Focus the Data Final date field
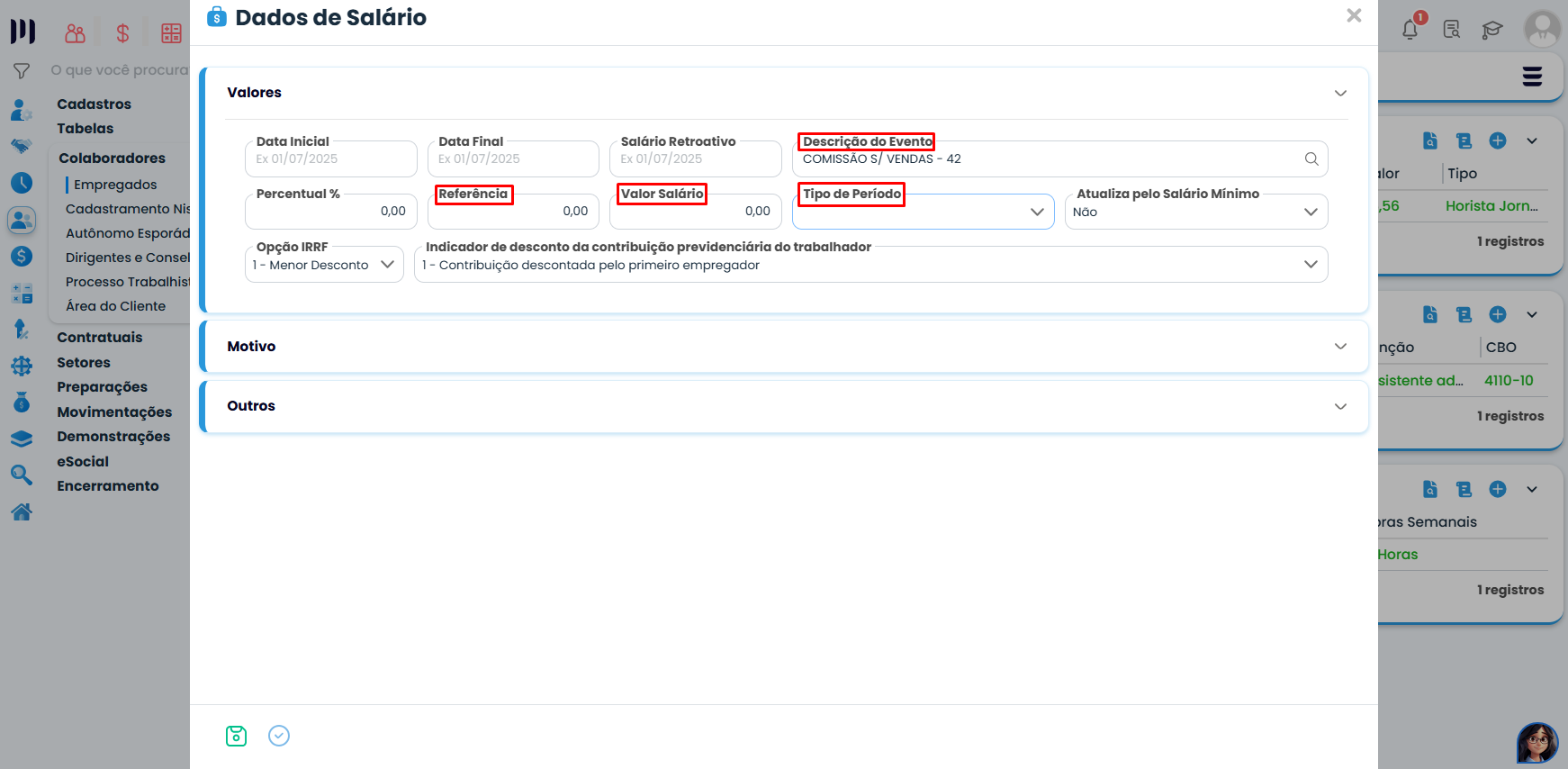The width and height of the screenshot is (1568, 769). [513, 159]
